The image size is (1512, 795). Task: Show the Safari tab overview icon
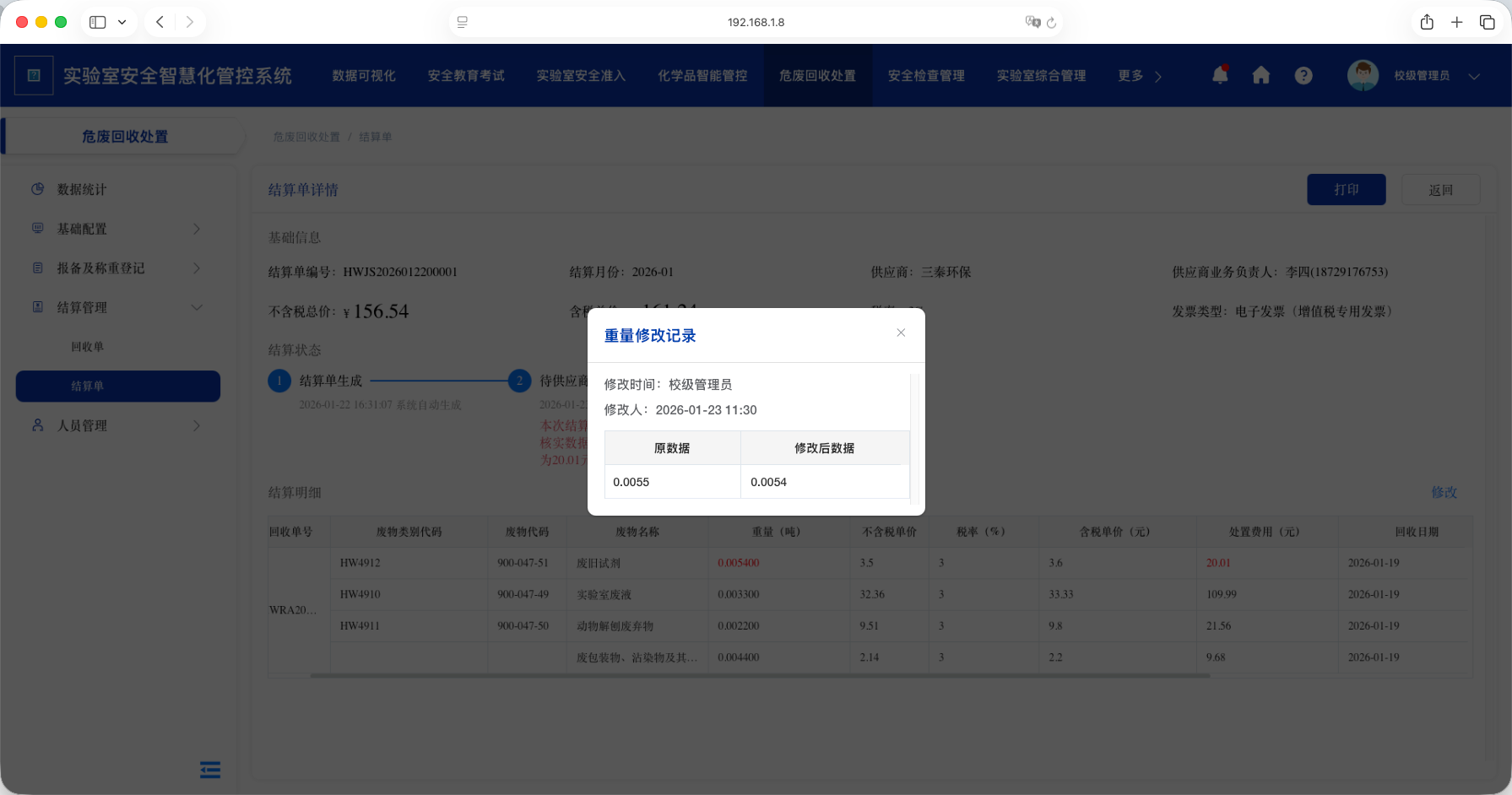click(1488, 22)
